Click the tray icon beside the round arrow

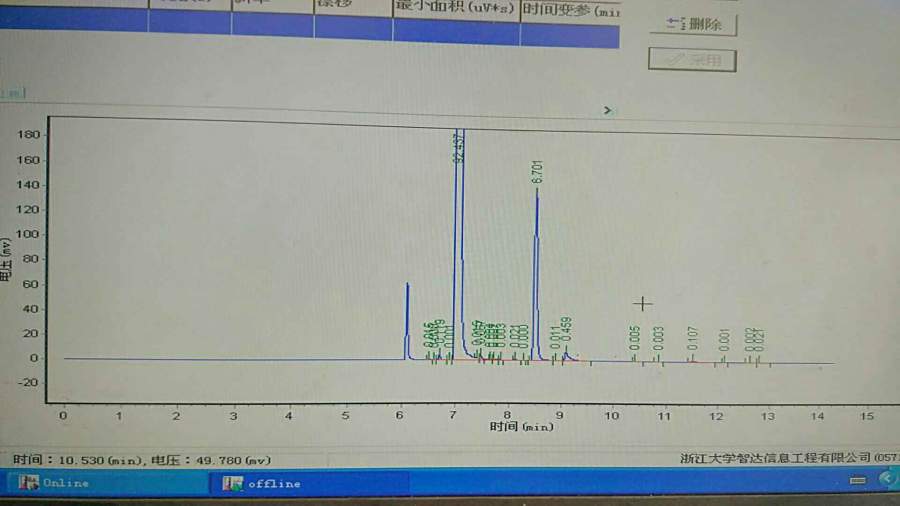[x=858, y=480]
